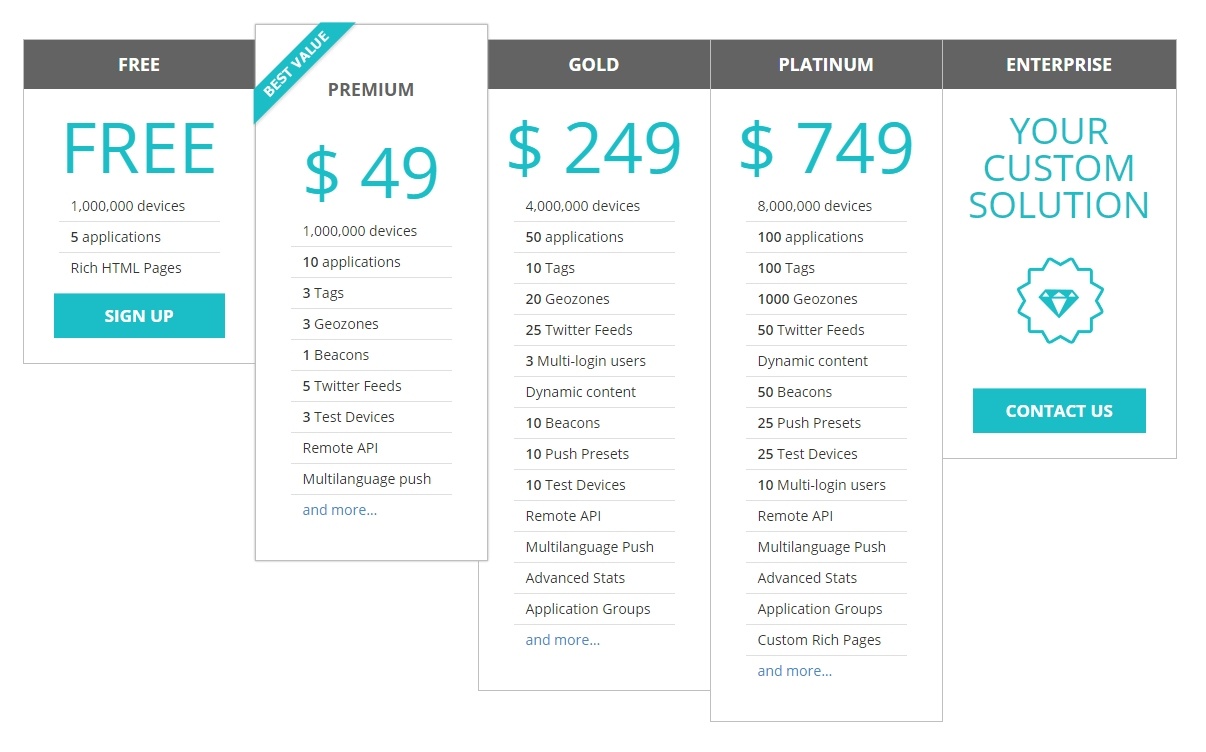Click the Premium plan title
Image resolution: width=1206 pixels, height=752 pixels.
pos(371,89)
